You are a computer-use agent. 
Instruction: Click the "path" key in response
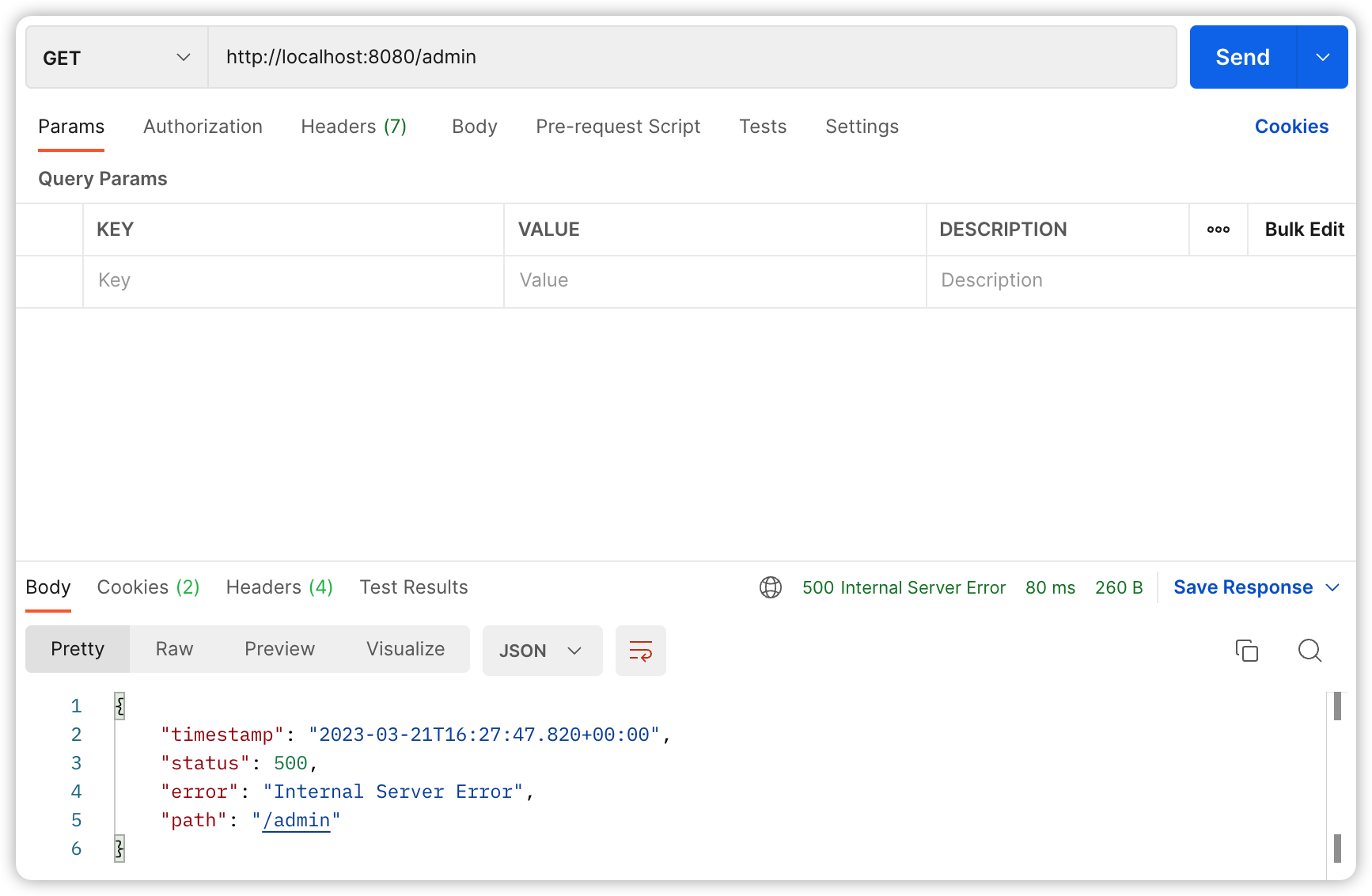coord(194,821)
